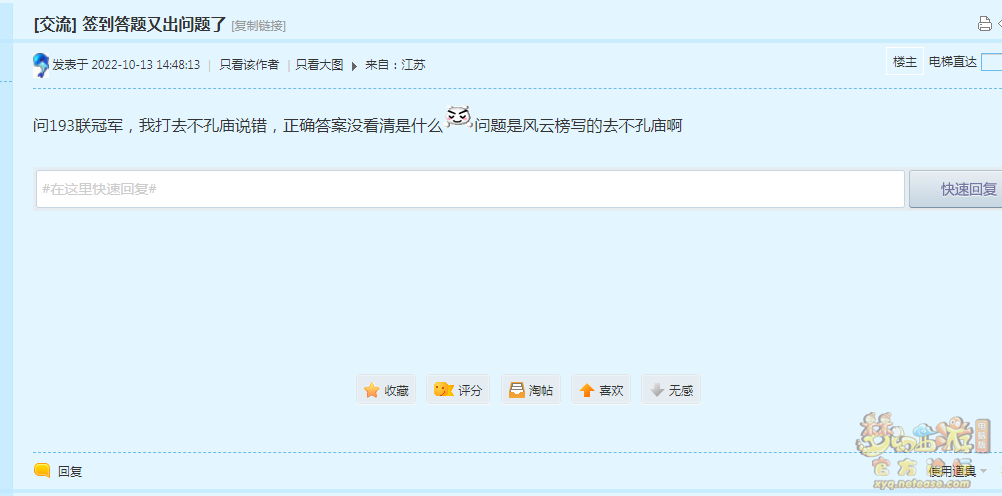This screenshot has height=496, width=1002.
Task: Expand the arrow next to 只看大图
Action: 354,66
